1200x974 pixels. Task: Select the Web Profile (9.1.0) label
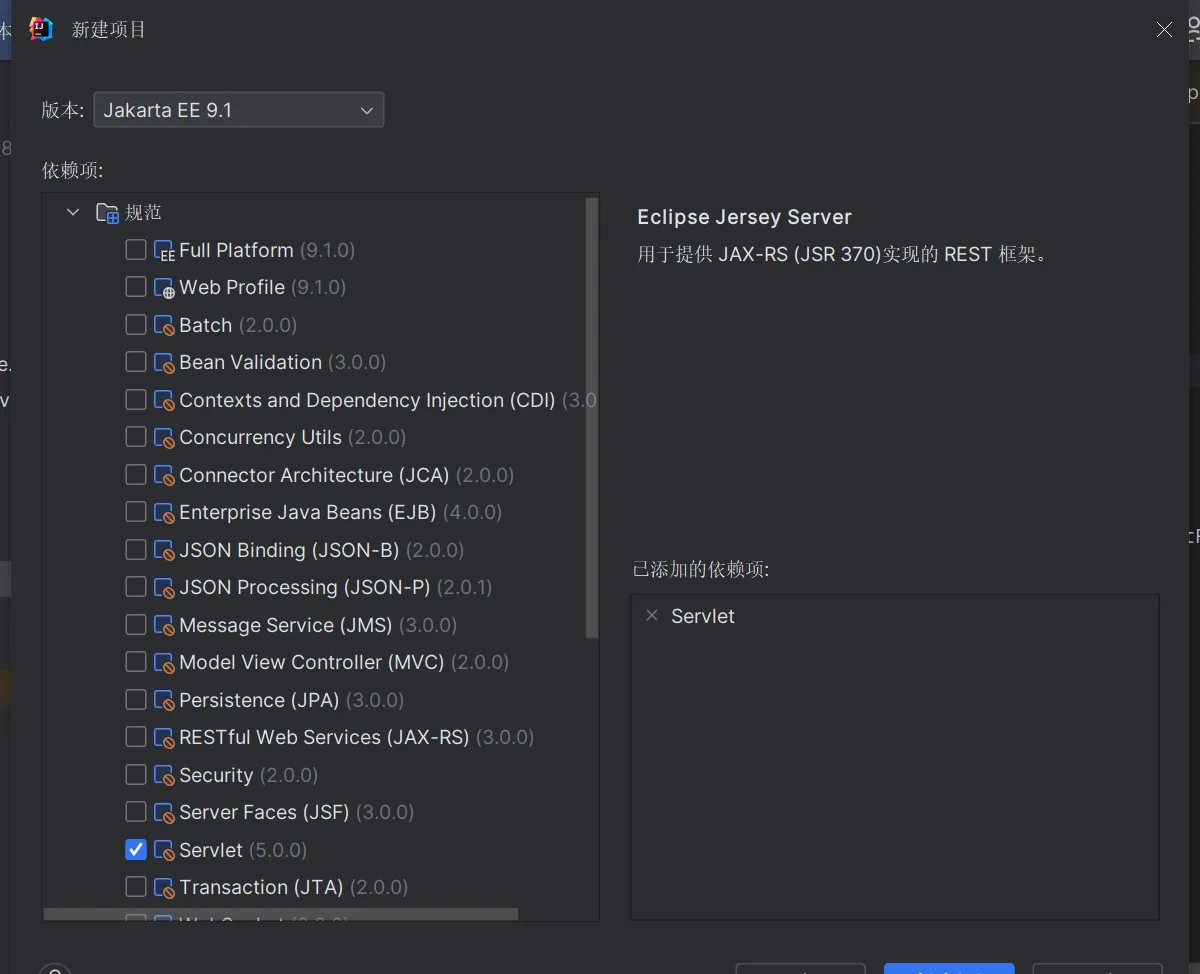click(x=263, y=287)
